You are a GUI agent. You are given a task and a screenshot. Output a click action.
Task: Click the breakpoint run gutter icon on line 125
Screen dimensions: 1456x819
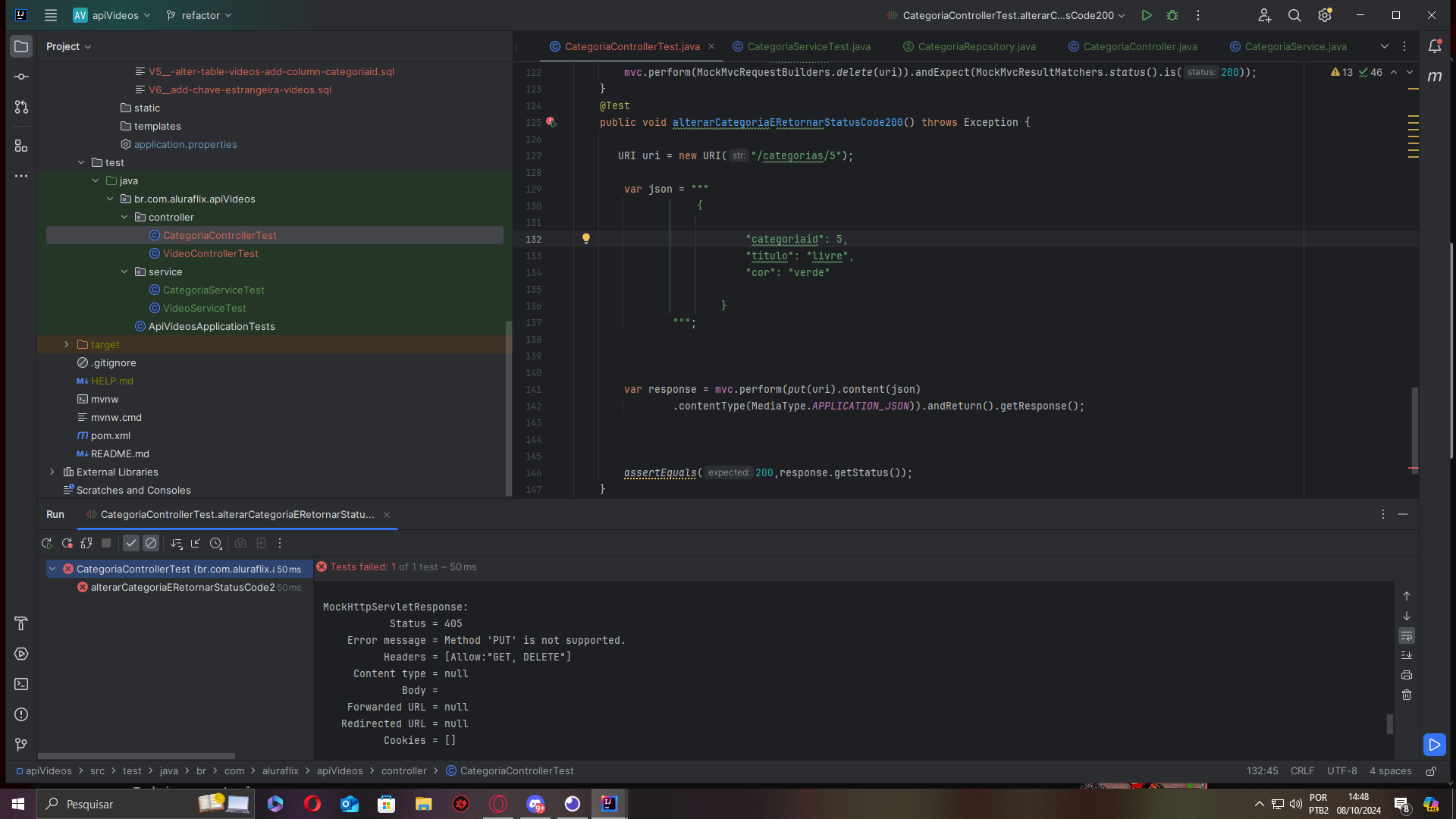[551, 122]
